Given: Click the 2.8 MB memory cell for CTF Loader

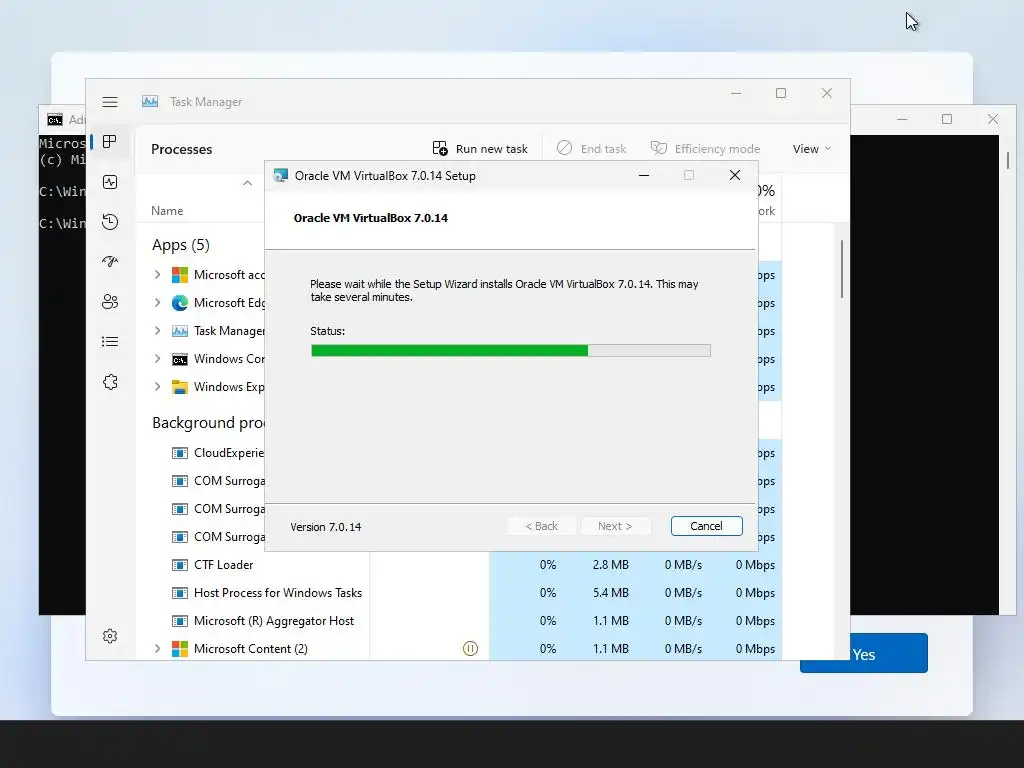Looking at the screenshot, I should pyautogui.click(x=611, y=565).
